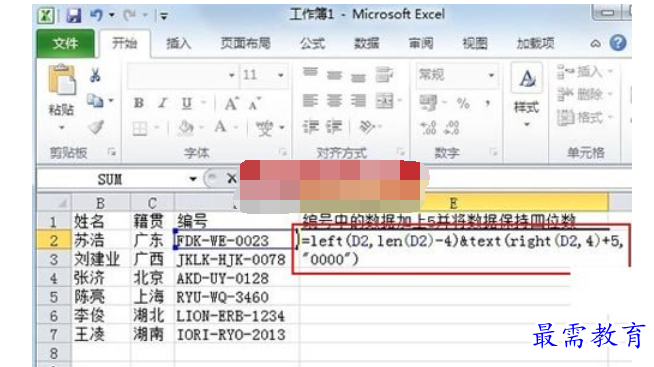
Task: Click the Decrease decimal icon
Action: (x=452, y=128)
